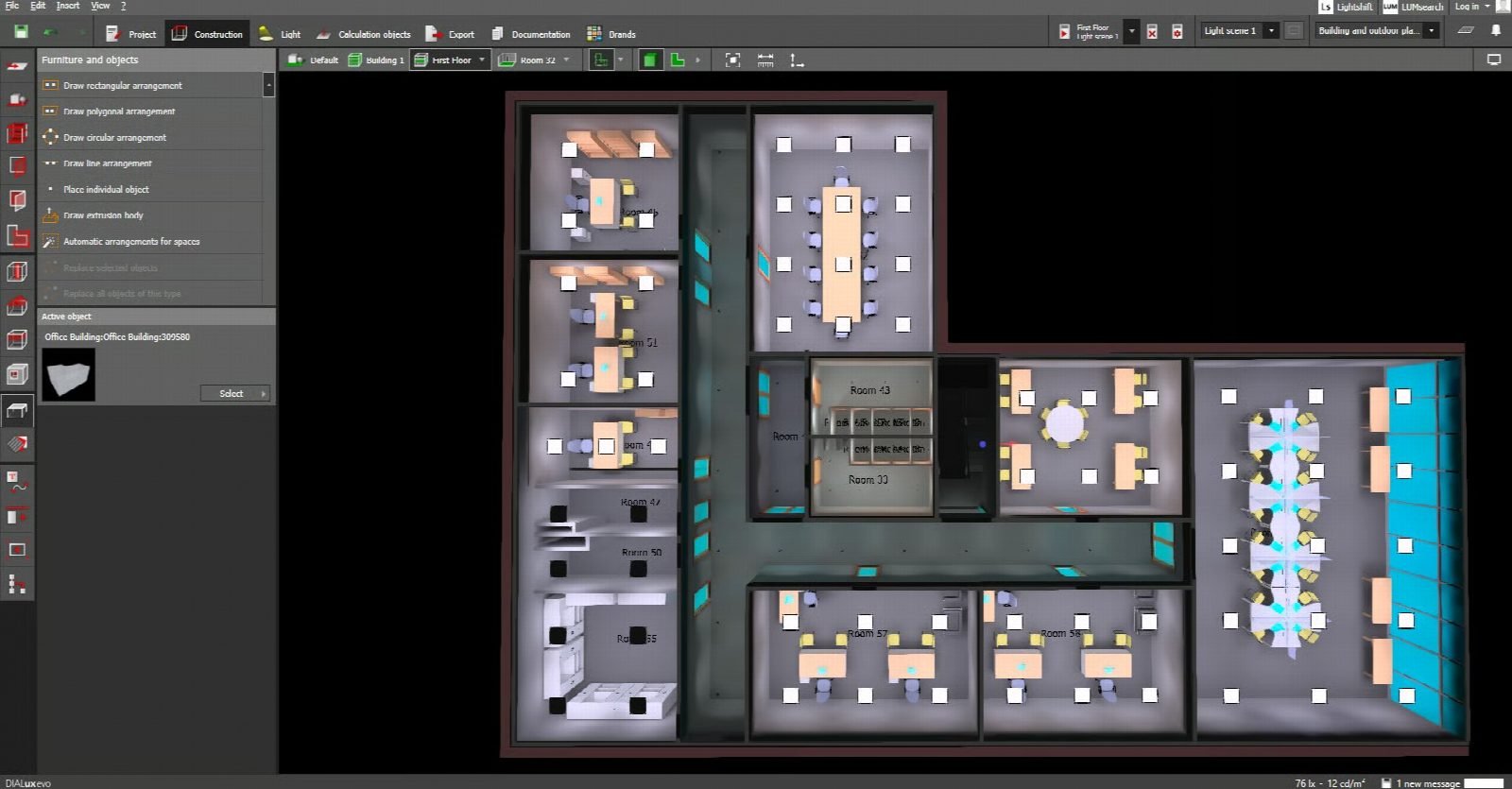Screen dimensions: 1512x789
Task: Expand the First Floor light scene calculation dropdown
Action: pyautogui.click(x=1131, y=32)
